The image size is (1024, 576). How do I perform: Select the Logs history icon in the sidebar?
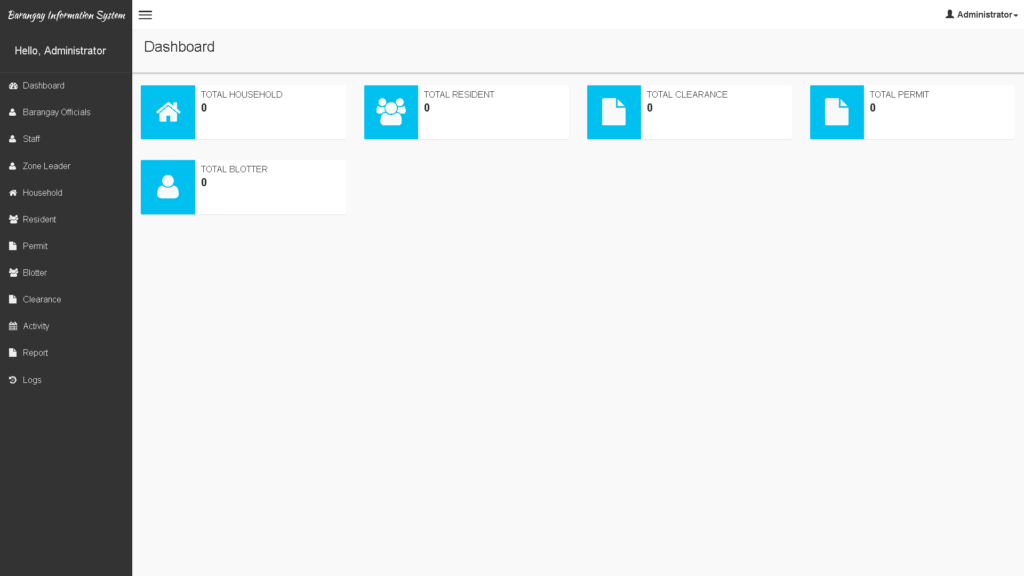[12, 379]
